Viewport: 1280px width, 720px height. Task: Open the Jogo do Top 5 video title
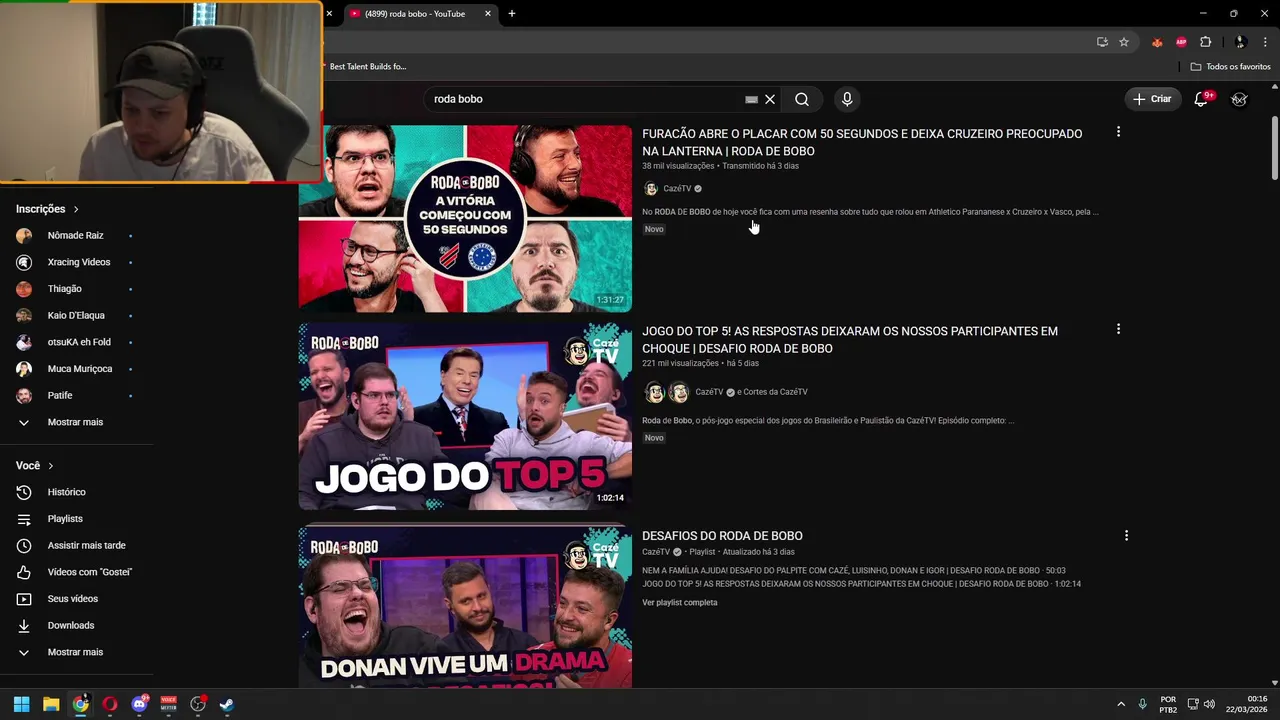pyautogui.click(x=850, y=340)
